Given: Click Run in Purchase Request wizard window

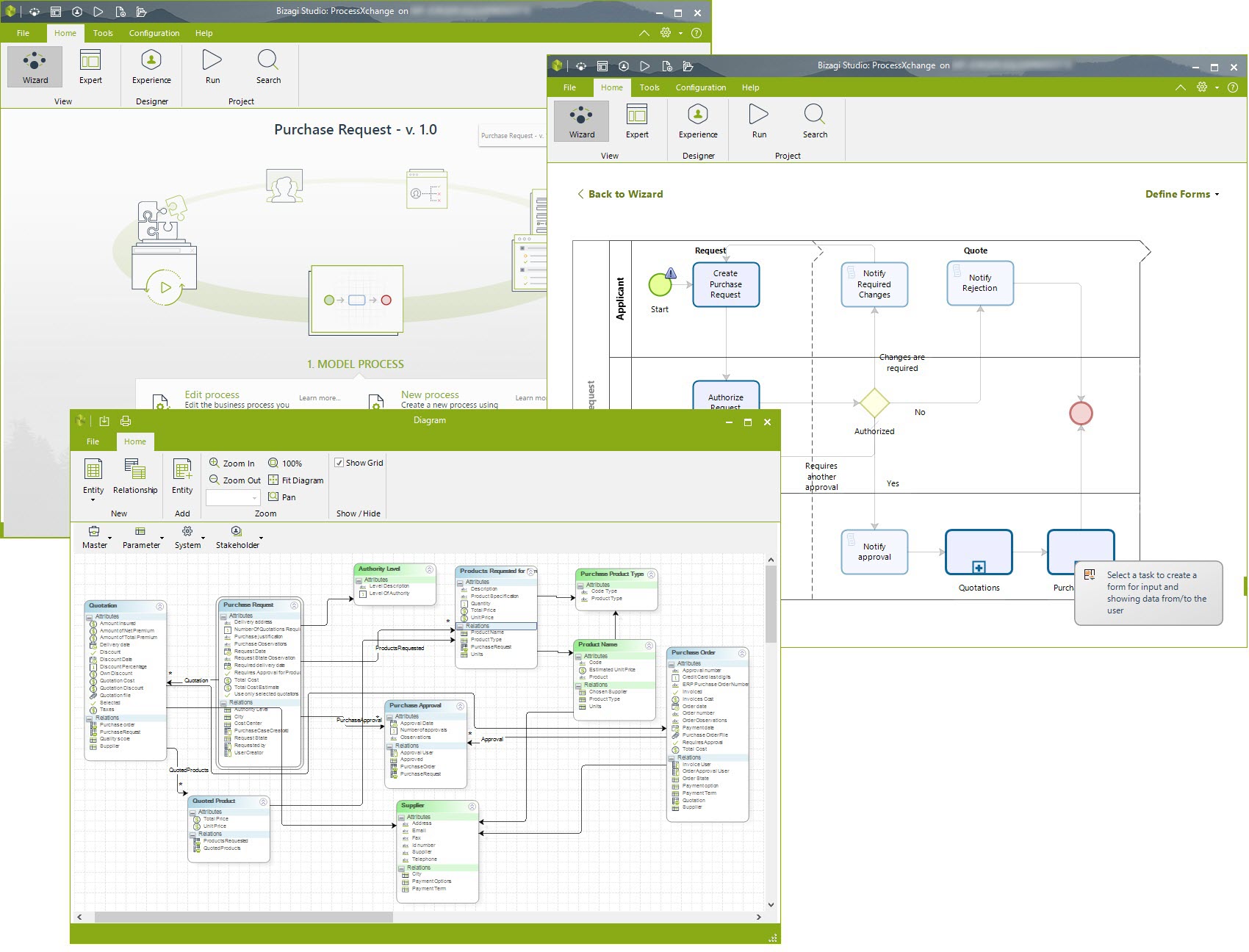Looking at the screenshot, I should (212, 66).
